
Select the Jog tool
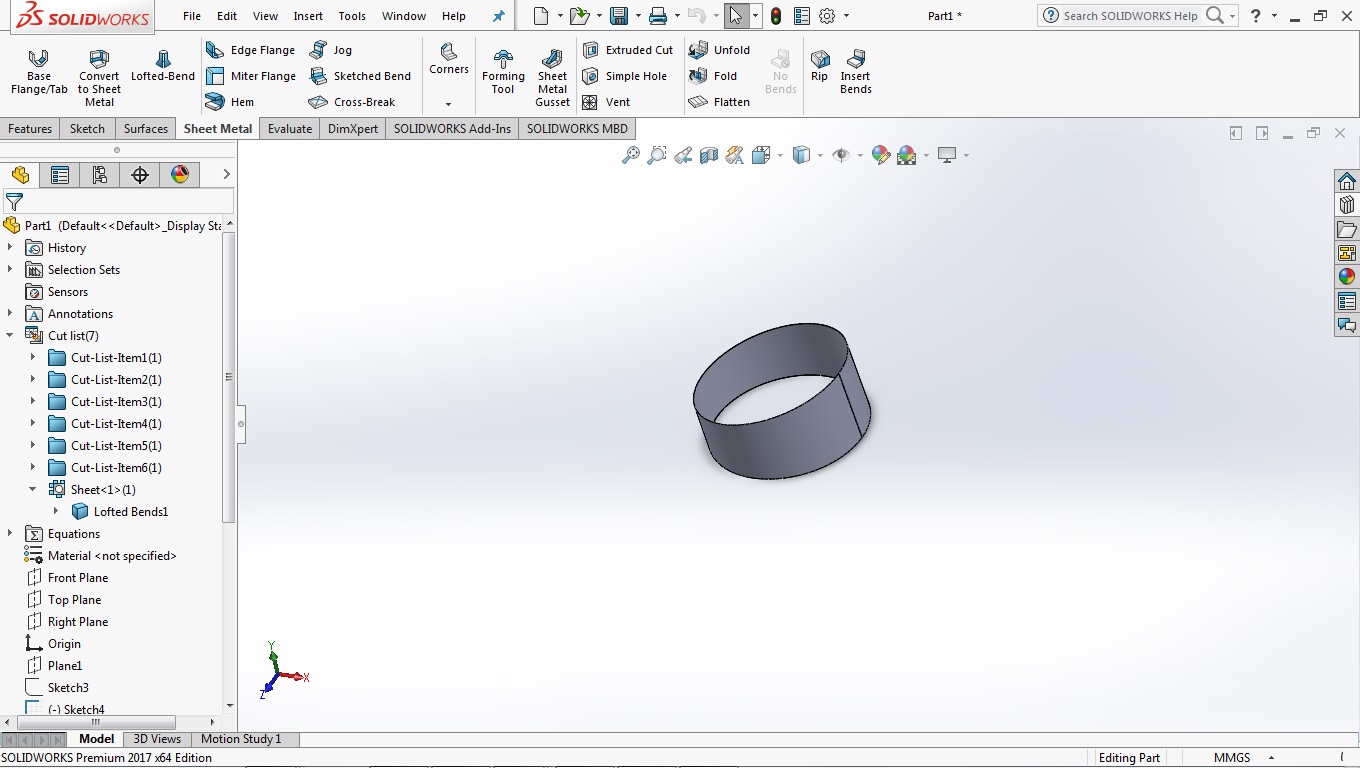pyautogui.click(x=331, y=50)
